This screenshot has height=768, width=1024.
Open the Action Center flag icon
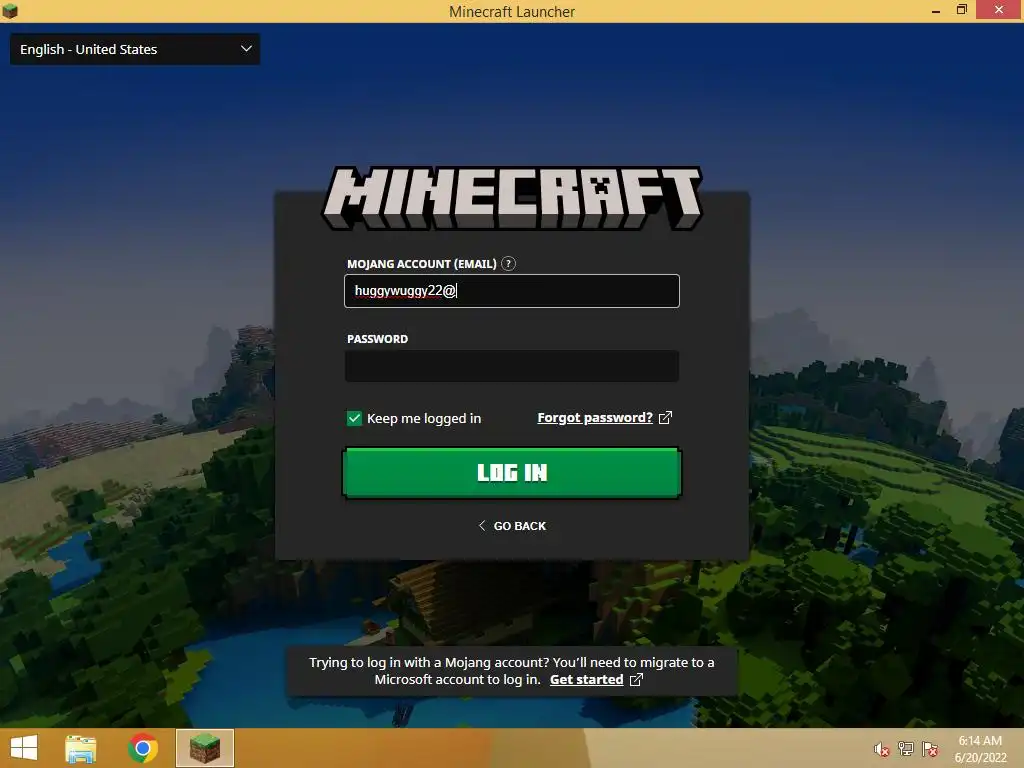pos(930,749)
